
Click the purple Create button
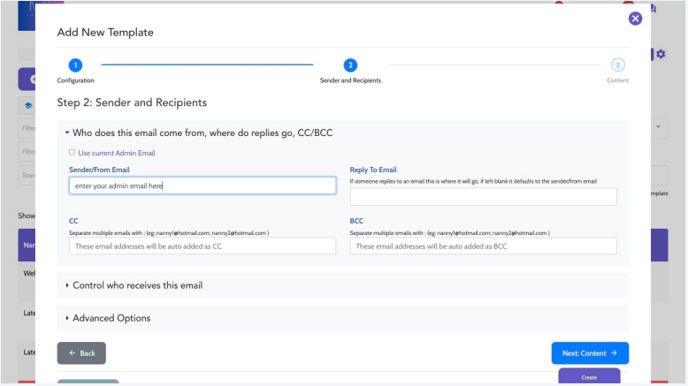click(x=589, y=377)
